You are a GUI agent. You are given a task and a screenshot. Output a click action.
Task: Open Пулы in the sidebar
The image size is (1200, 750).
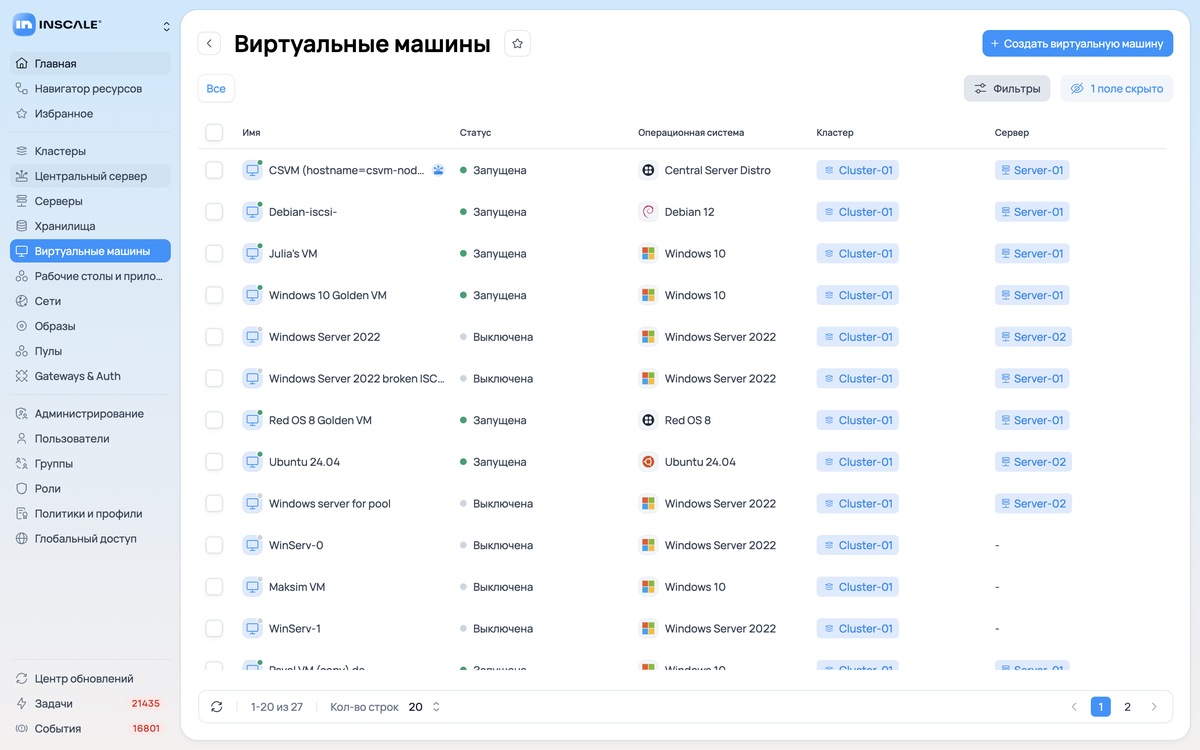[x=91, y=351]
